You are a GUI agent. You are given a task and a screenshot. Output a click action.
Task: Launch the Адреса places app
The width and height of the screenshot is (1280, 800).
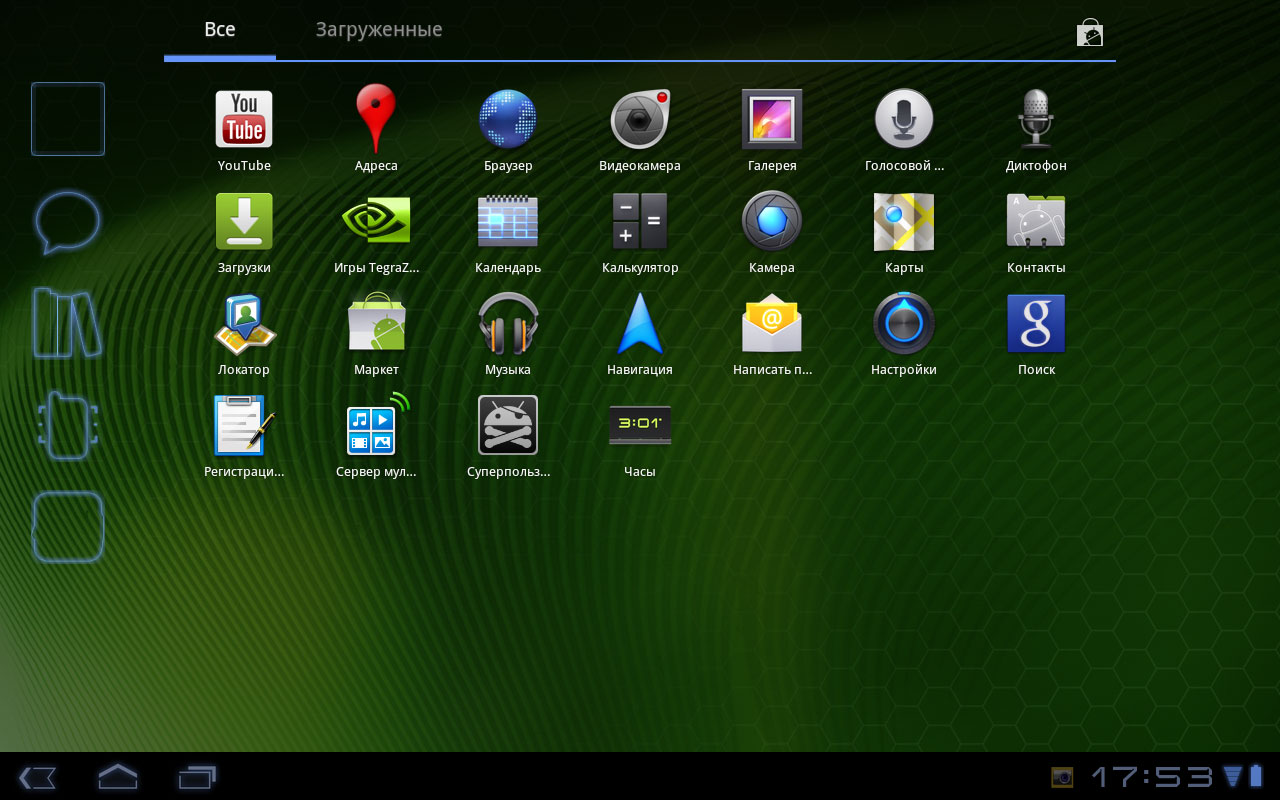point(376,120)
